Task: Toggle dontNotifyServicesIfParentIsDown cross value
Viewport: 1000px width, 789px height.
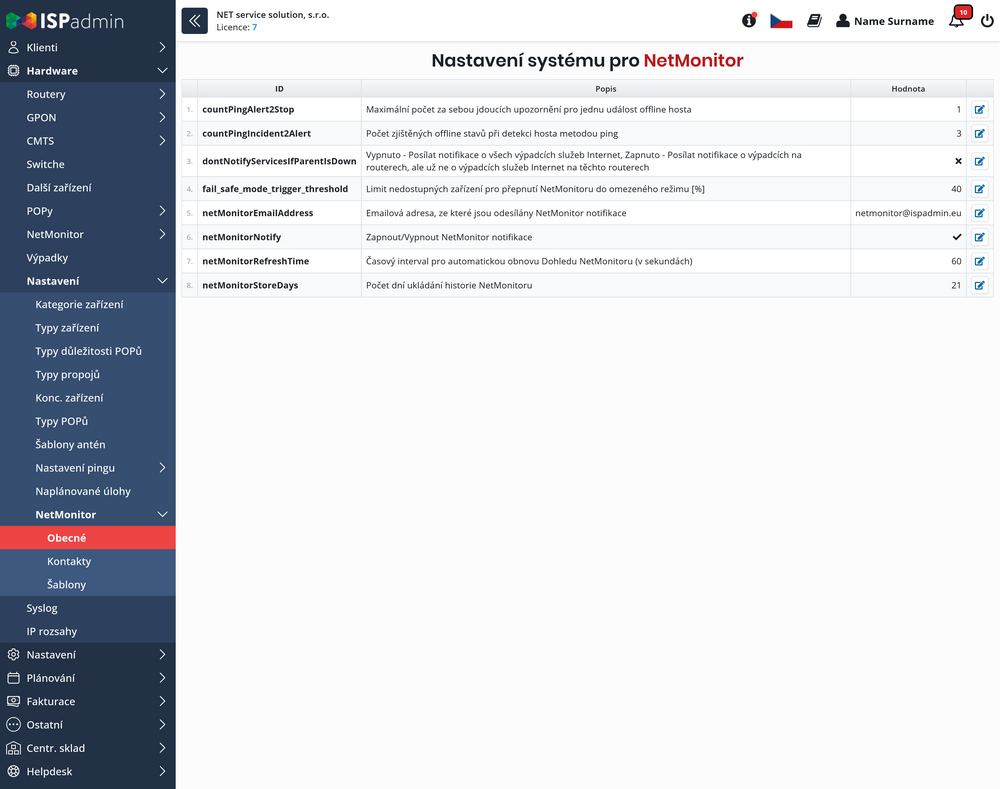Action: coord(958,161)
